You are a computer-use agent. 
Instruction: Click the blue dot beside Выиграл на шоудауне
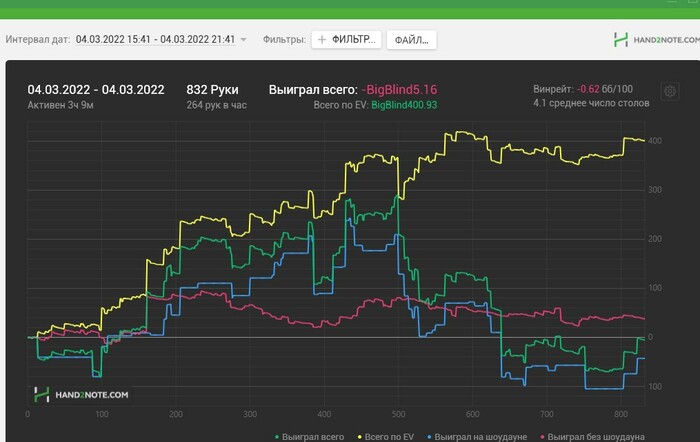(x=429, y=437)
